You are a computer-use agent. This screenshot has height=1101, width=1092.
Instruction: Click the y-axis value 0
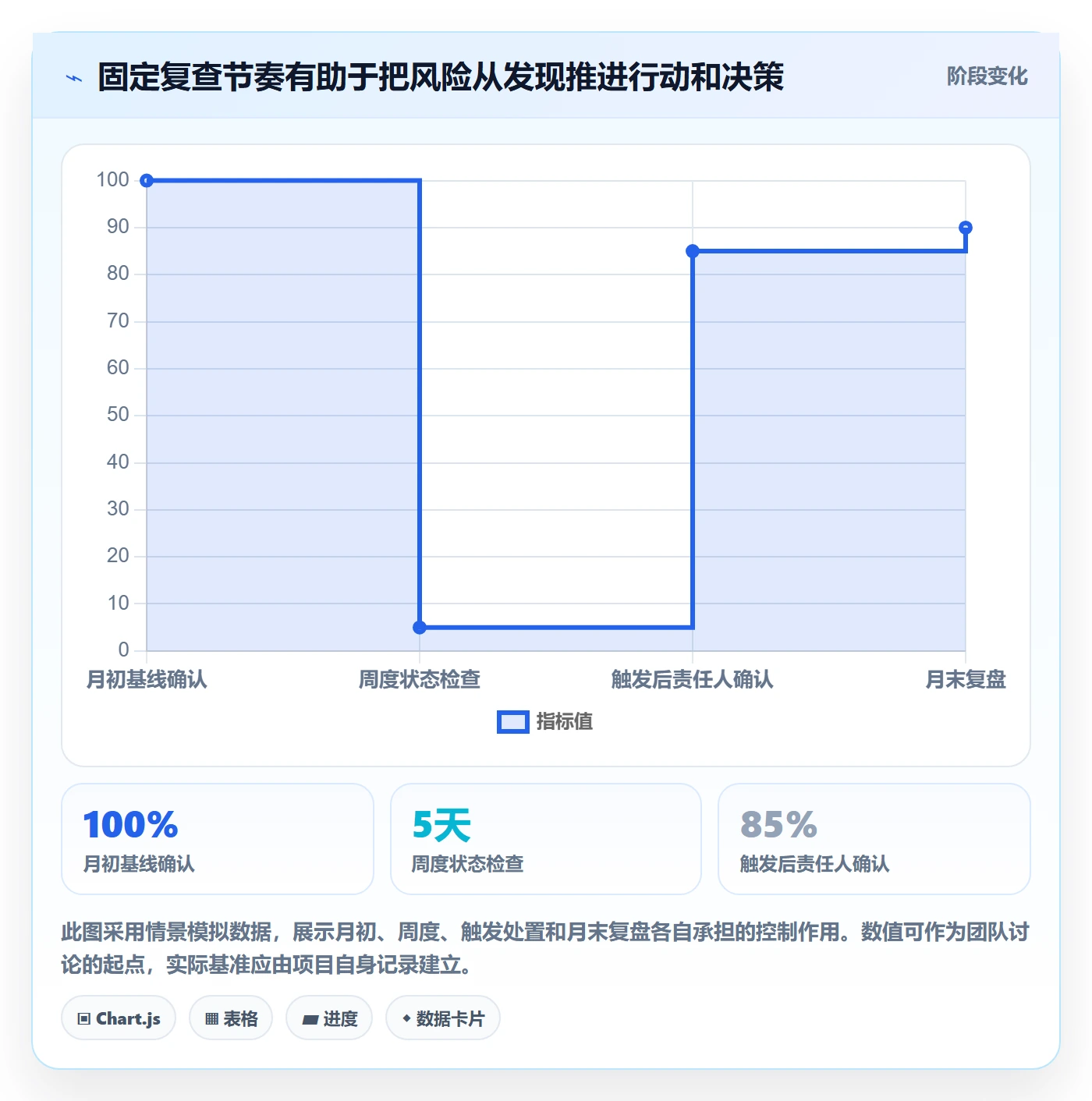123,650
